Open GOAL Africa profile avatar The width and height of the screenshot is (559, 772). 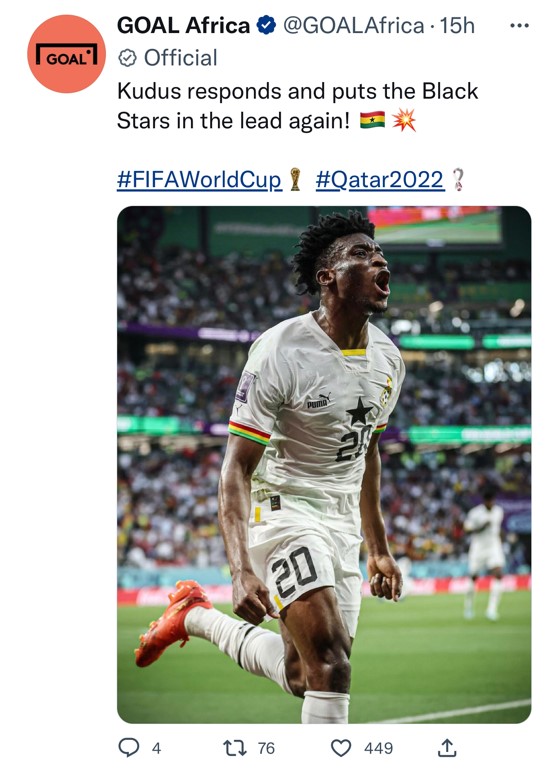point(66,54)
